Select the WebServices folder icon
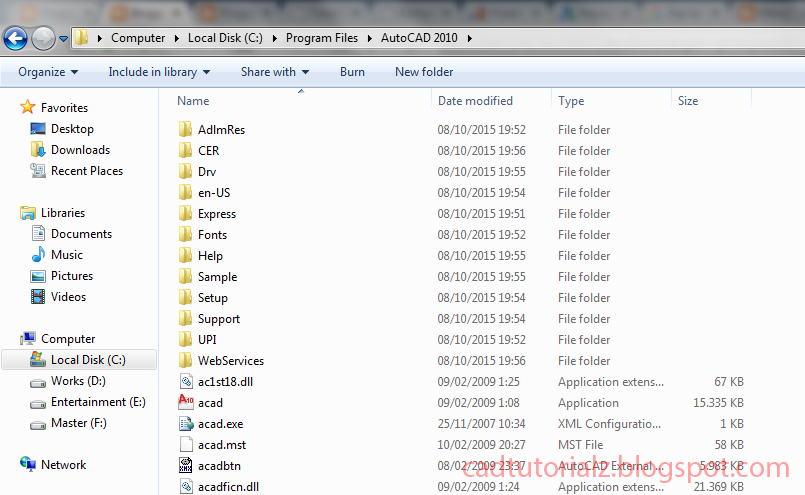 (x=185, y=360)
